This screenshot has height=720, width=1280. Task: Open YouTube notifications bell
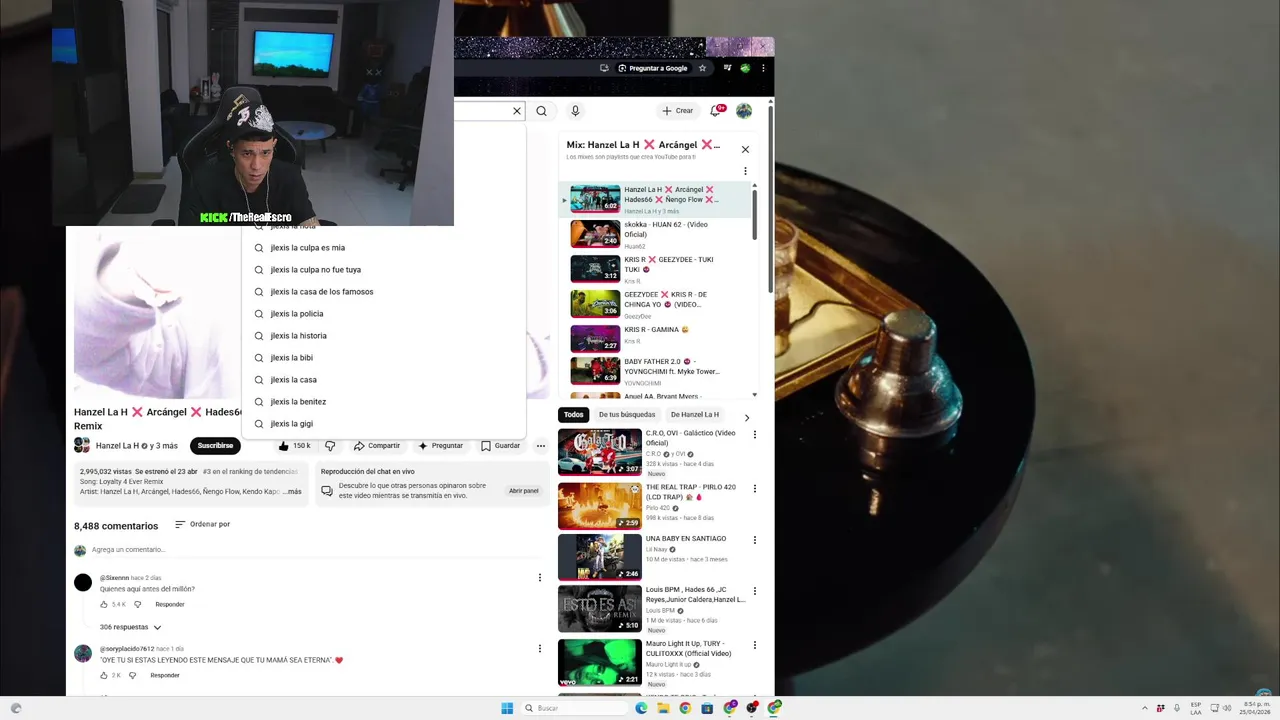[716, 111]
